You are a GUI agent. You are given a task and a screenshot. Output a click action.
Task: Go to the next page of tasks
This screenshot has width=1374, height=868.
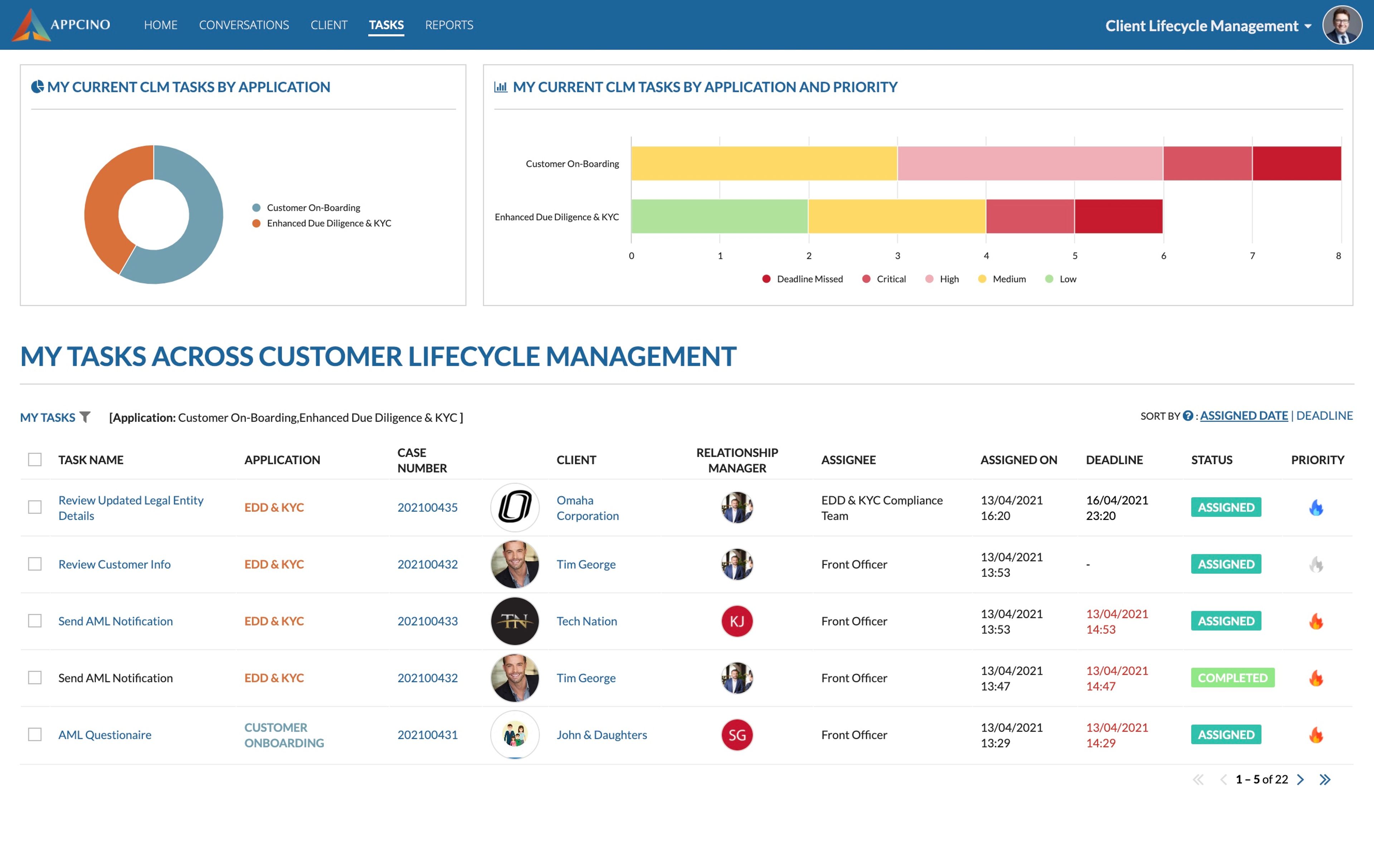click(x=1300, y=779)
